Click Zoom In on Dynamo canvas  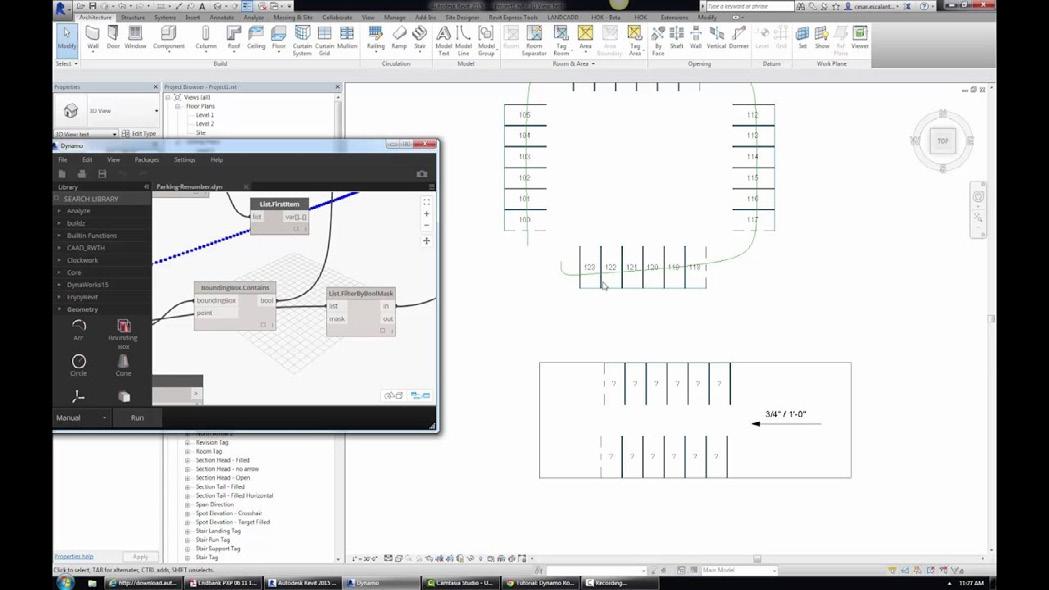pos(426,214)
